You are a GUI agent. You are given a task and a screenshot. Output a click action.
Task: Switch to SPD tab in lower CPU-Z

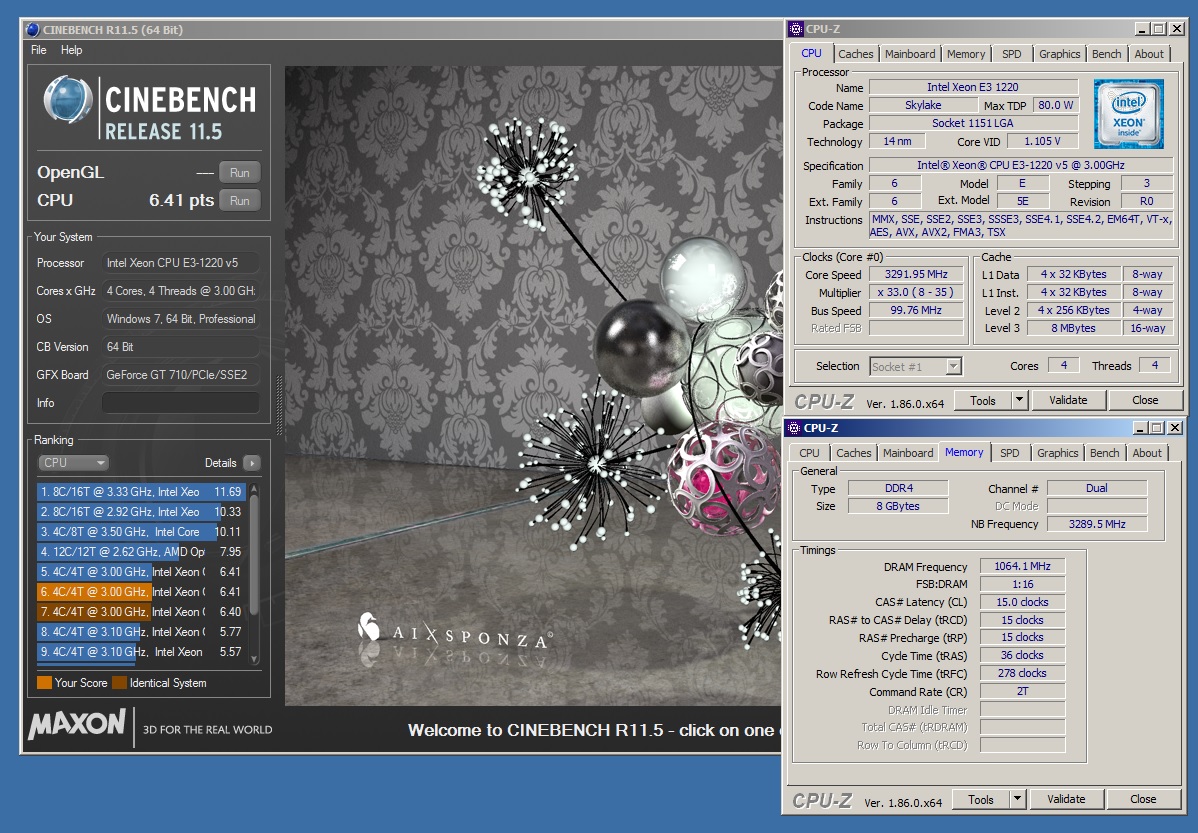tap(1009, 453)
